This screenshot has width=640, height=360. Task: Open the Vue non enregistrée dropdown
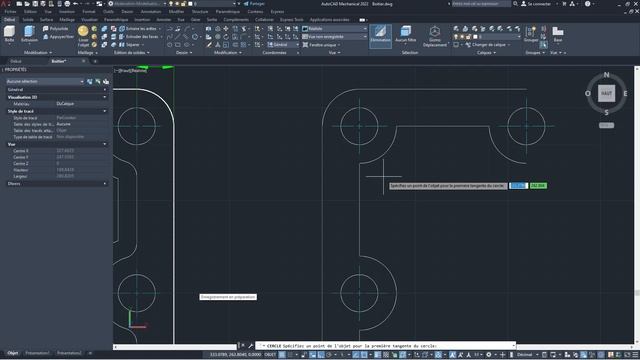coord(335,37)
